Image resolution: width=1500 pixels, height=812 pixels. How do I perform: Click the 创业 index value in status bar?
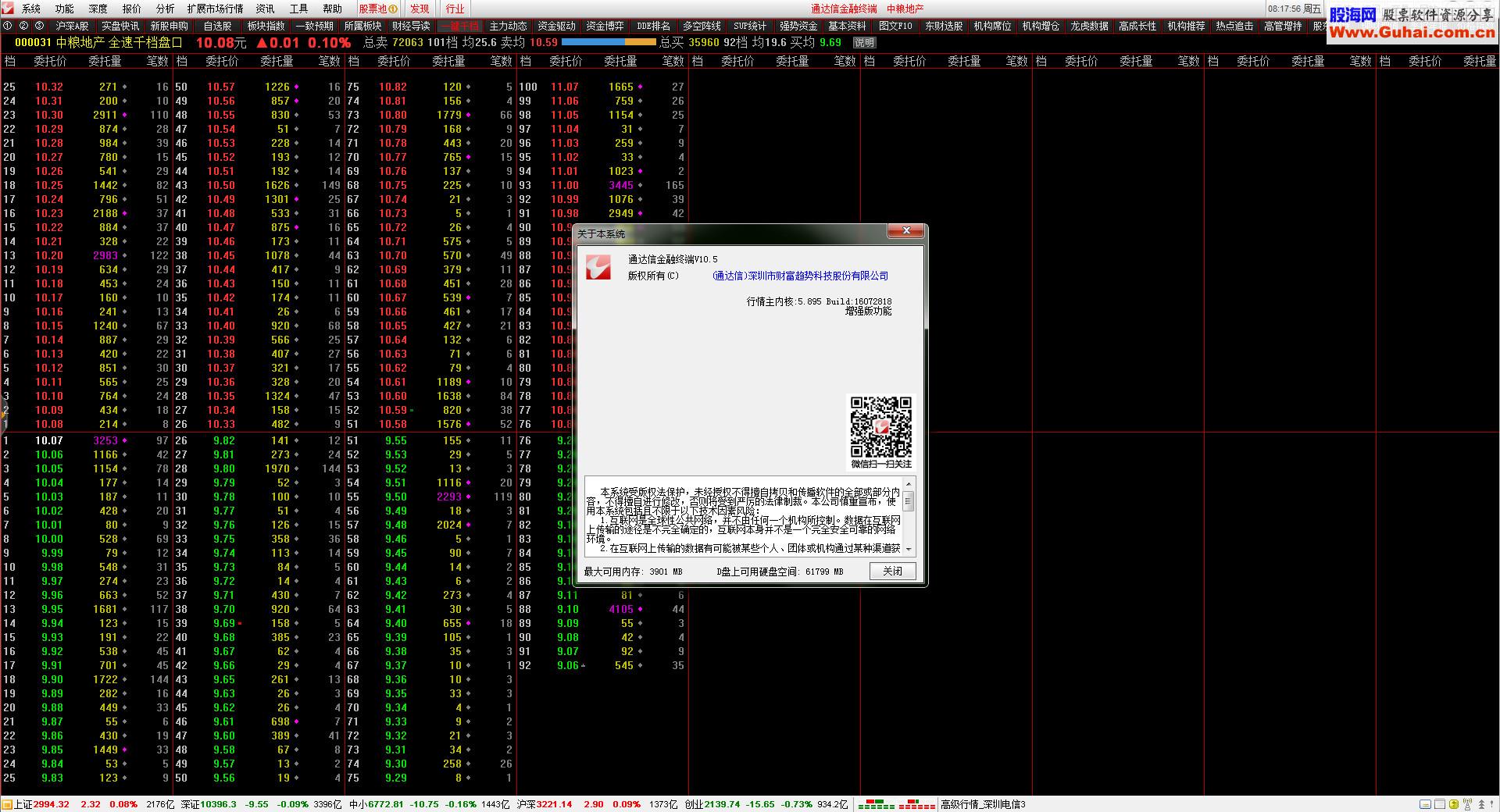tap(723, 804)
